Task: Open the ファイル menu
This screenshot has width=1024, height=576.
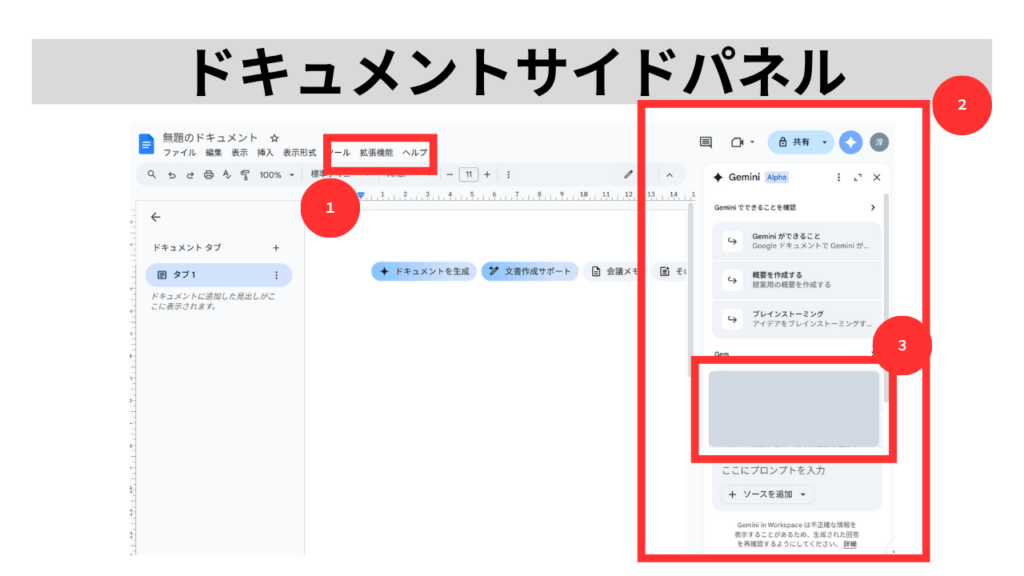Action: 180,153
